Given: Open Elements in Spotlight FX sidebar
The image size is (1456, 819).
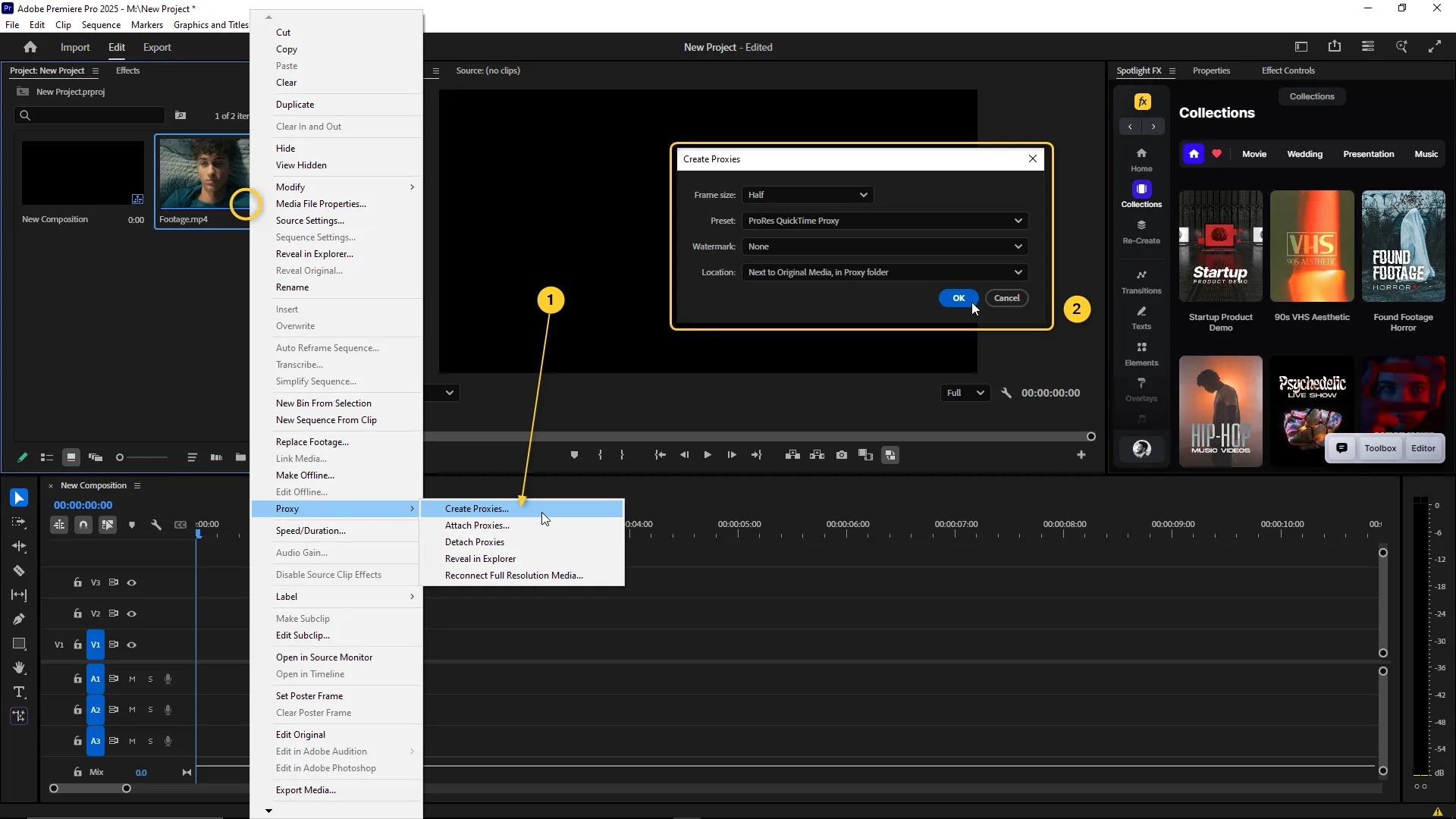Looking at the screenshot, I should click(1141, 354).
